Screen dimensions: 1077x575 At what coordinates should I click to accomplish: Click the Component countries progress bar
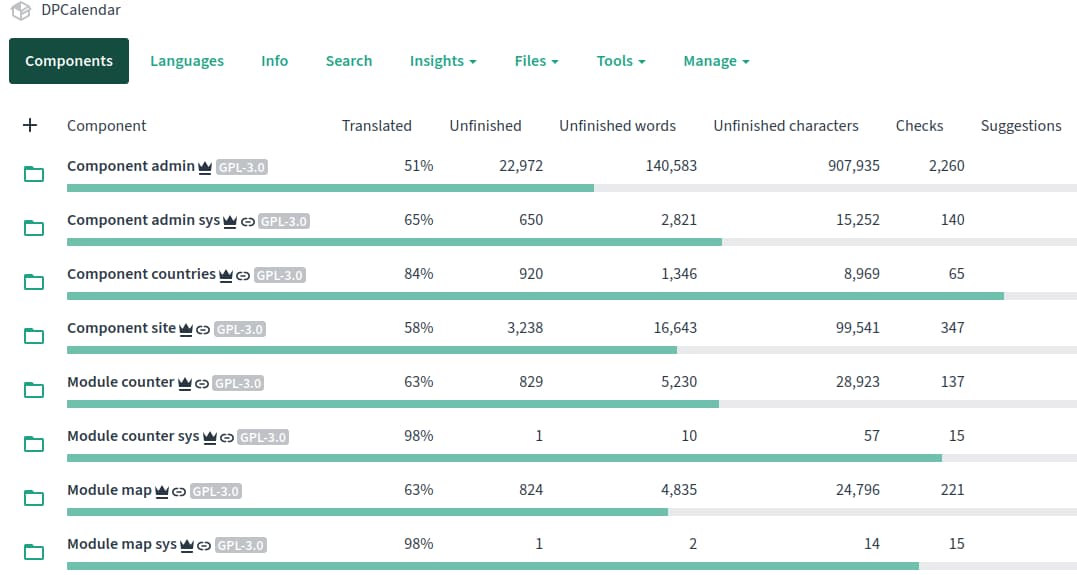(x=535, y=296)
